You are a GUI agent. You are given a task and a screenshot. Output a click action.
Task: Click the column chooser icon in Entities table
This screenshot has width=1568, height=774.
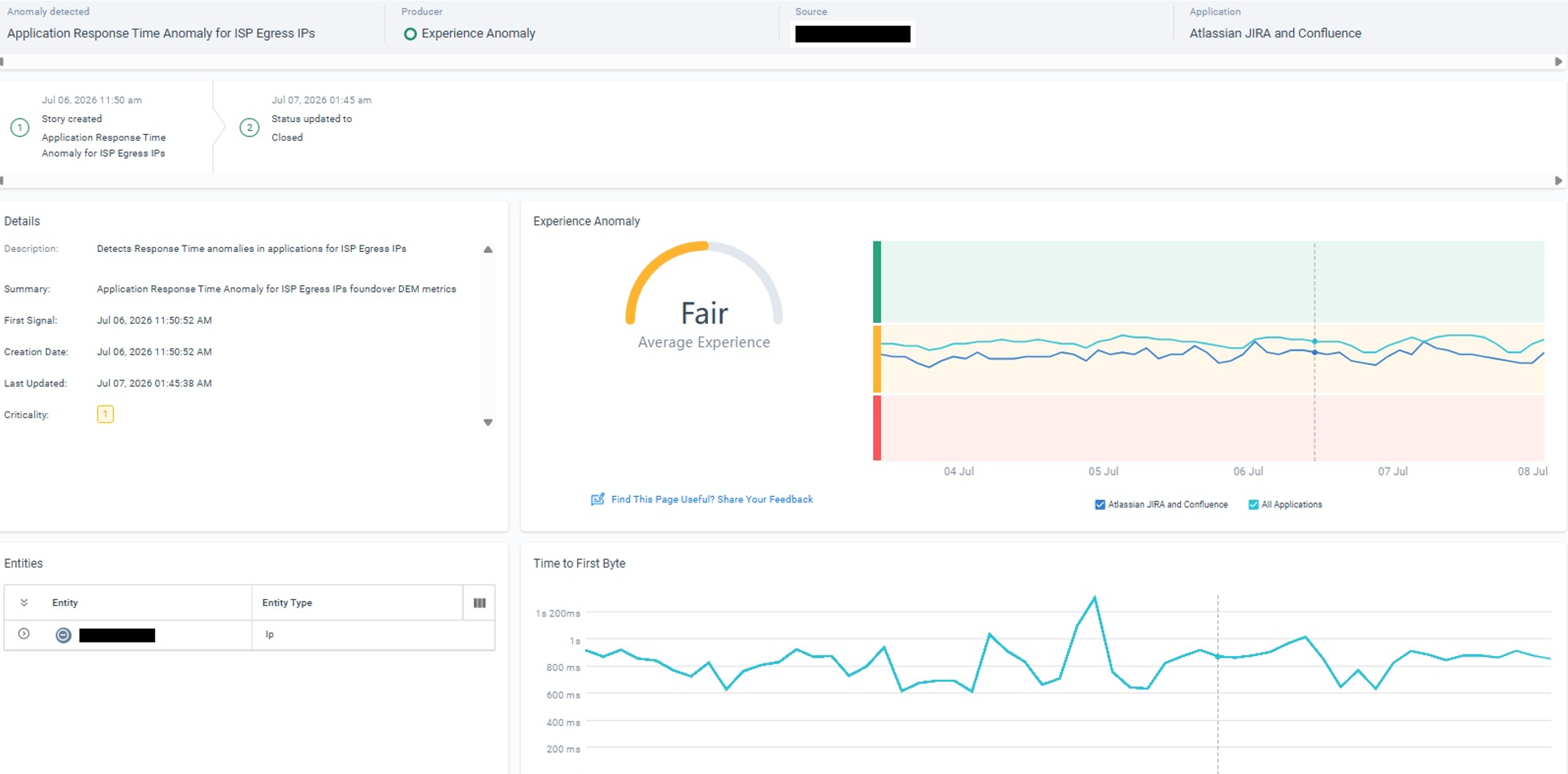click(x=480, y=602)
